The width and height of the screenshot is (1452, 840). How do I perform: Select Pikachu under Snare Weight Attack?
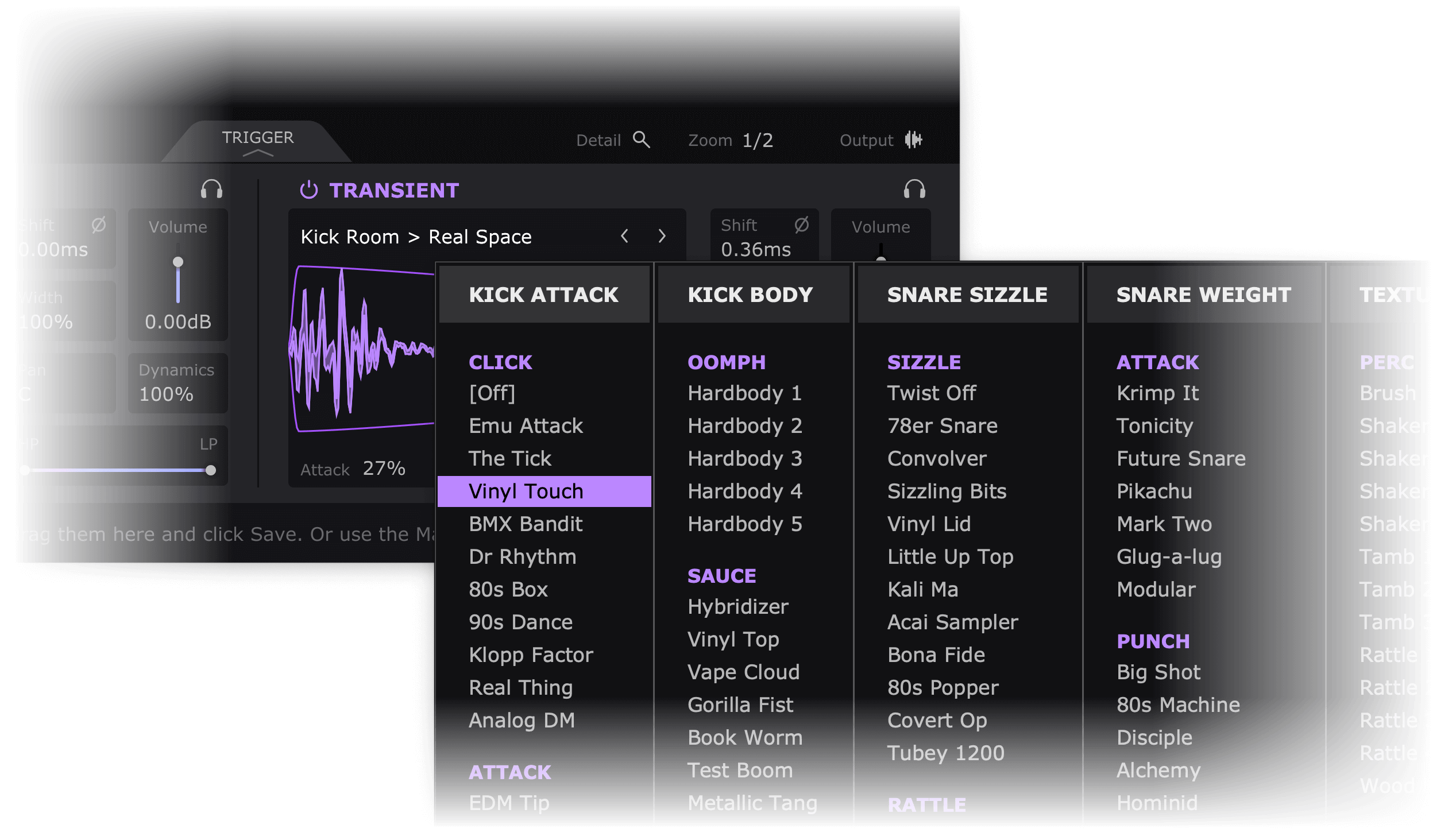[x=1153, y=491]
